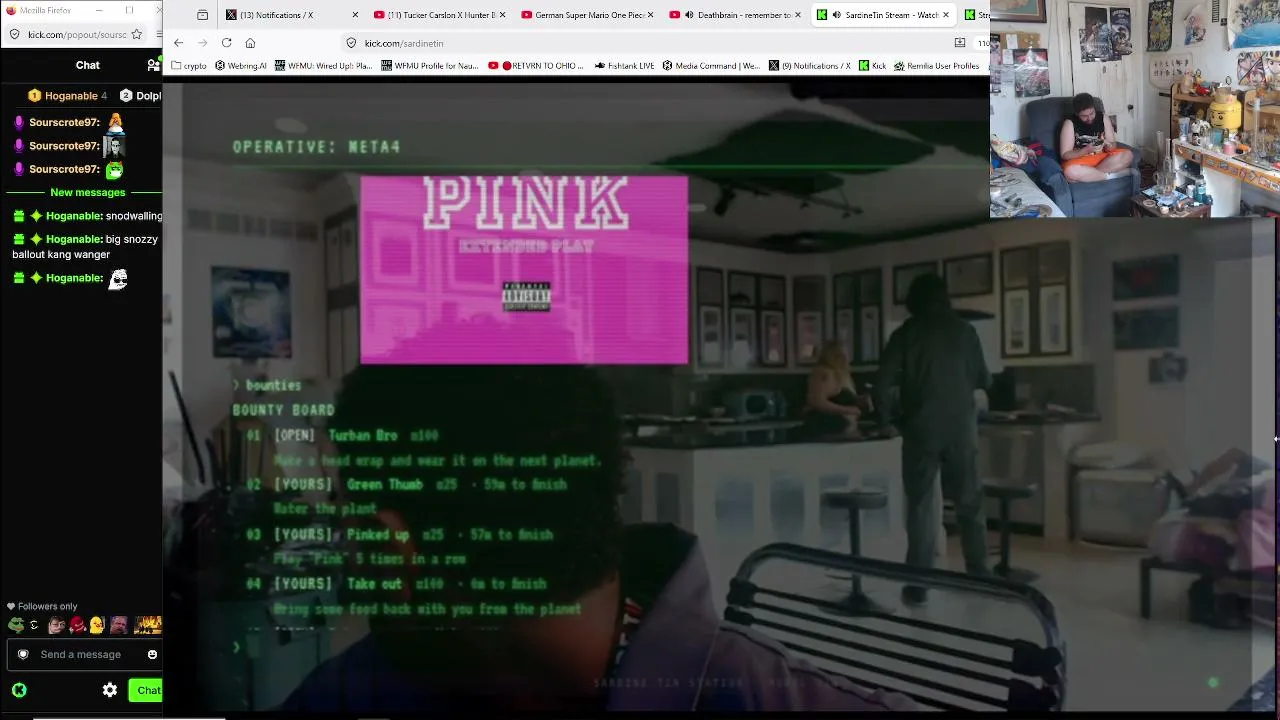The height and width of the screenshot is (720, 1280).
Task: Open the WFMU: Wired Up bookmark
Action: pos(324,66)
